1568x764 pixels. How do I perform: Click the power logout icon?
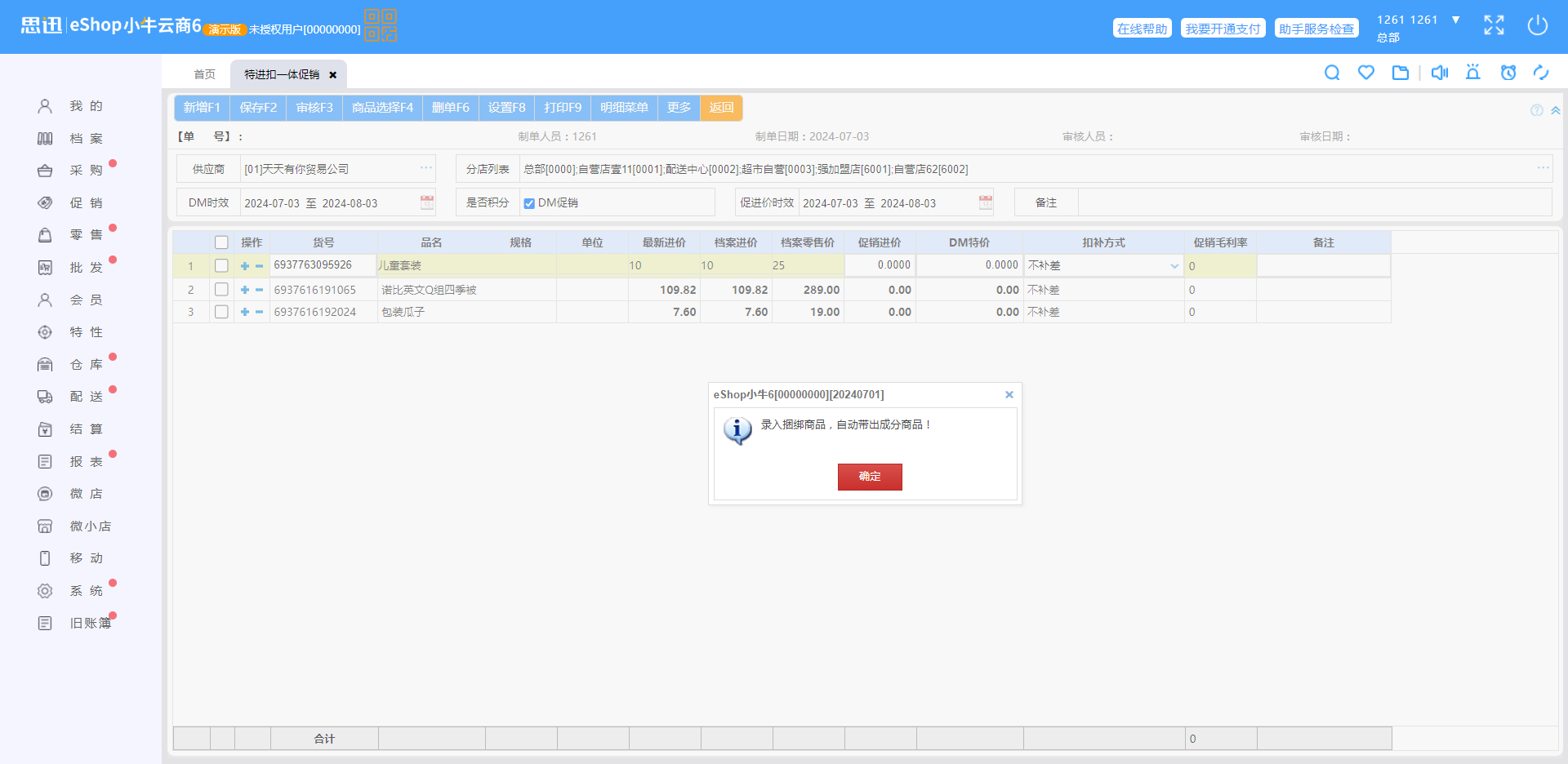1538,25
